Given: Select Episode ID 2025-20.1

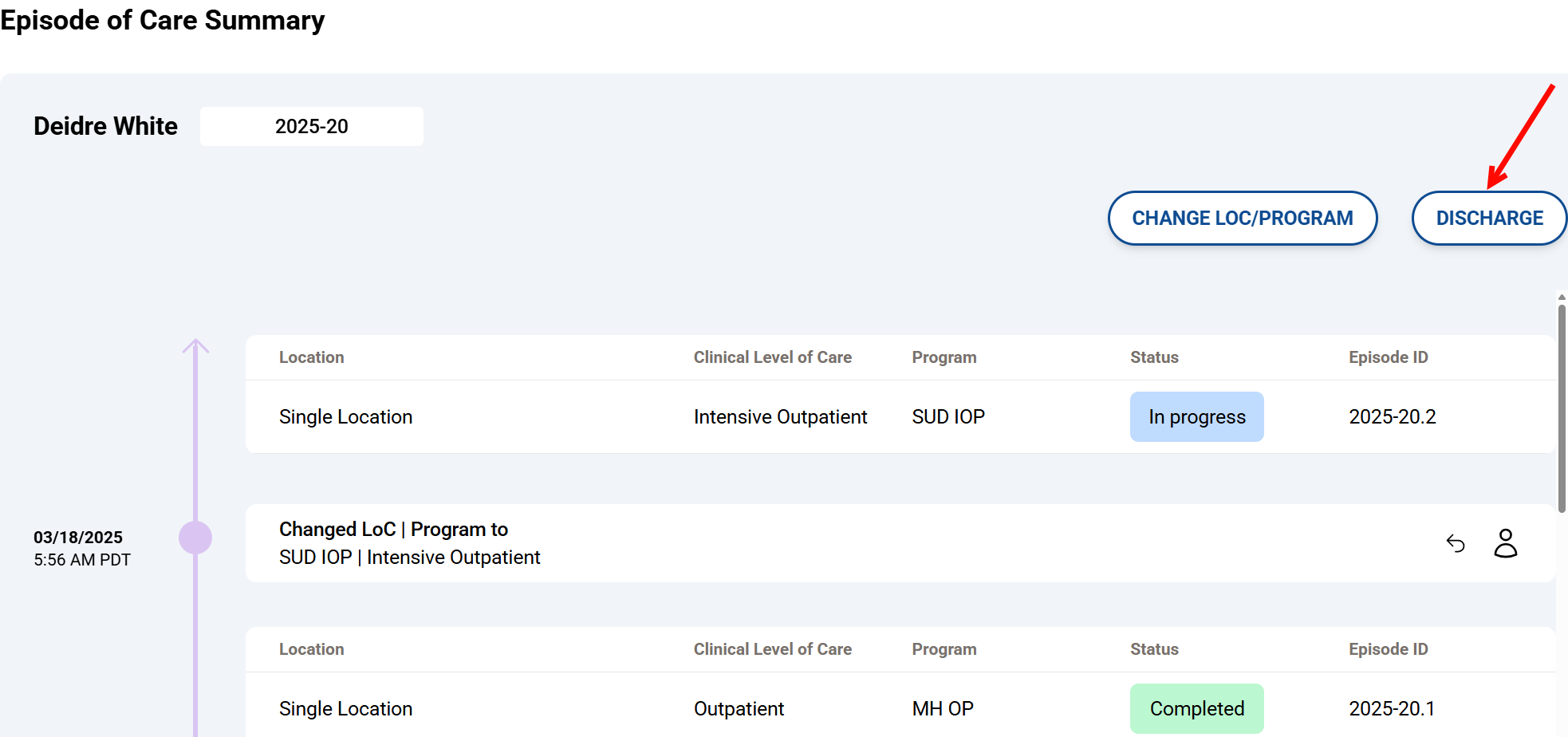Looking at the screenshot, I should click(1392, 708).
